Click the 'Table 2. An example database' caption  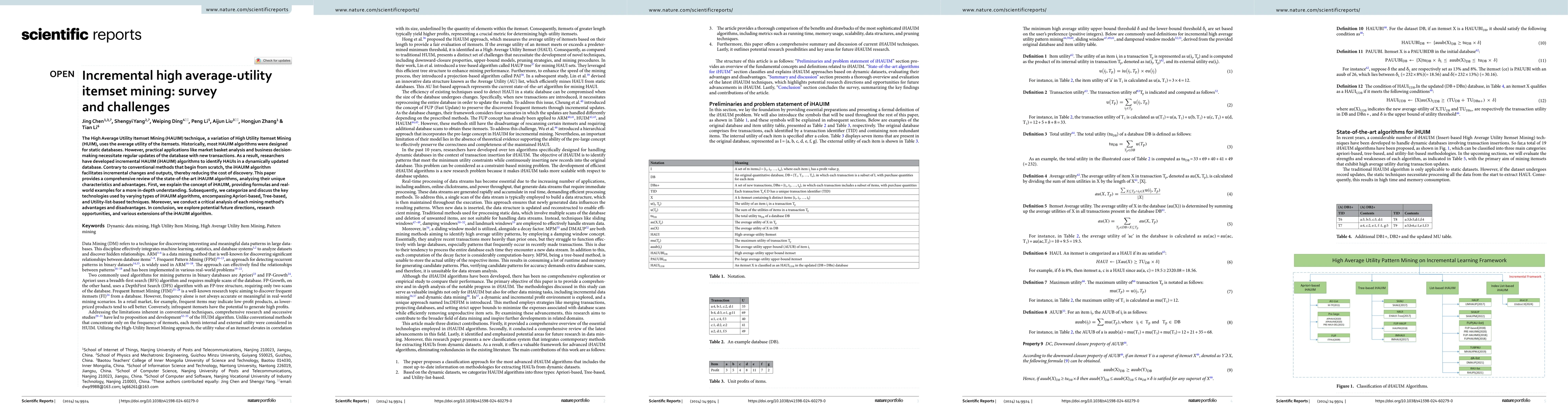coord(744,342)
